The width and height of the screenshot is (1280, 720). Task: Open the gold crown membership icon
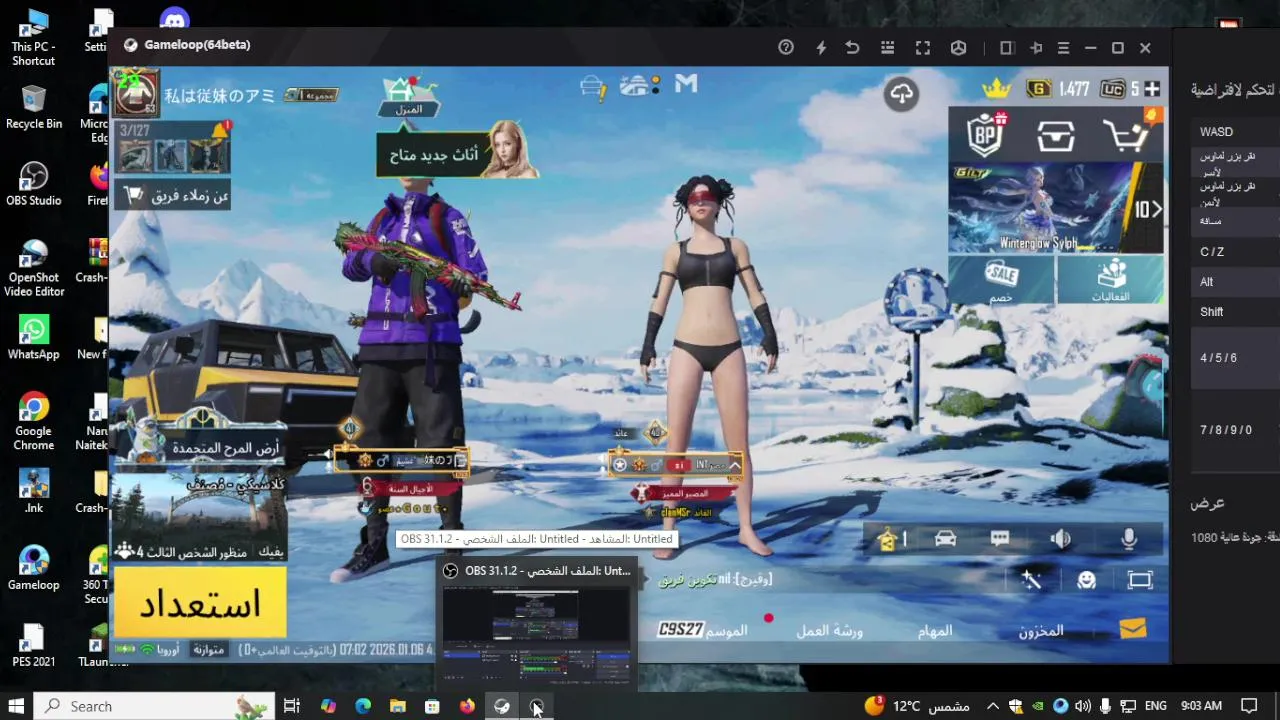coord(996,89)
